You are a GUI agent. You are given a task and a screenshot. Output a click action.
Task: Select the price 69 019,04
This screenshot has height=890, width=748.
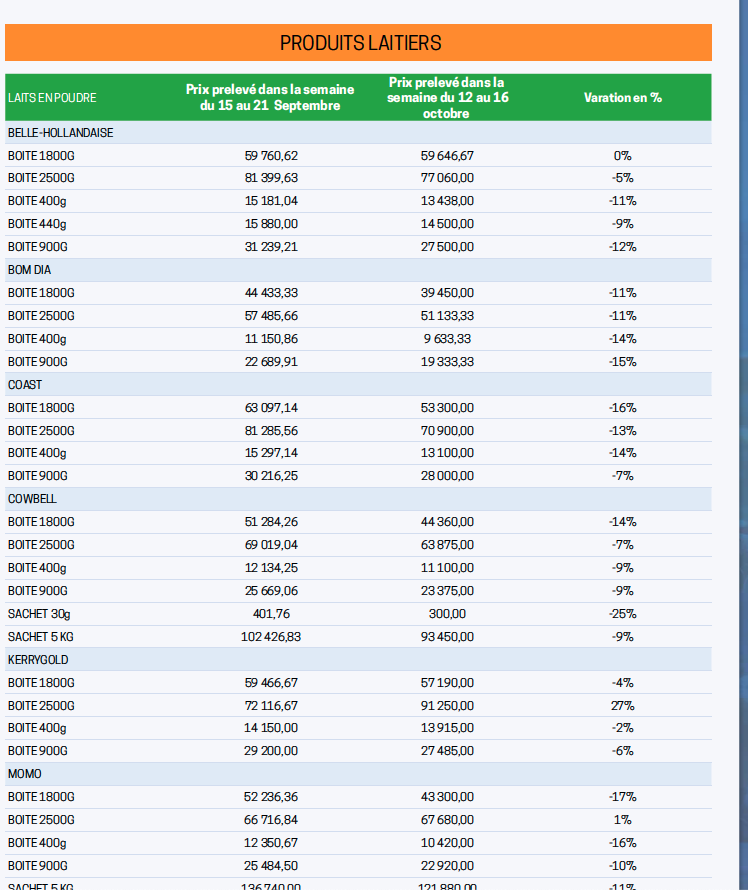pos(271,545)
